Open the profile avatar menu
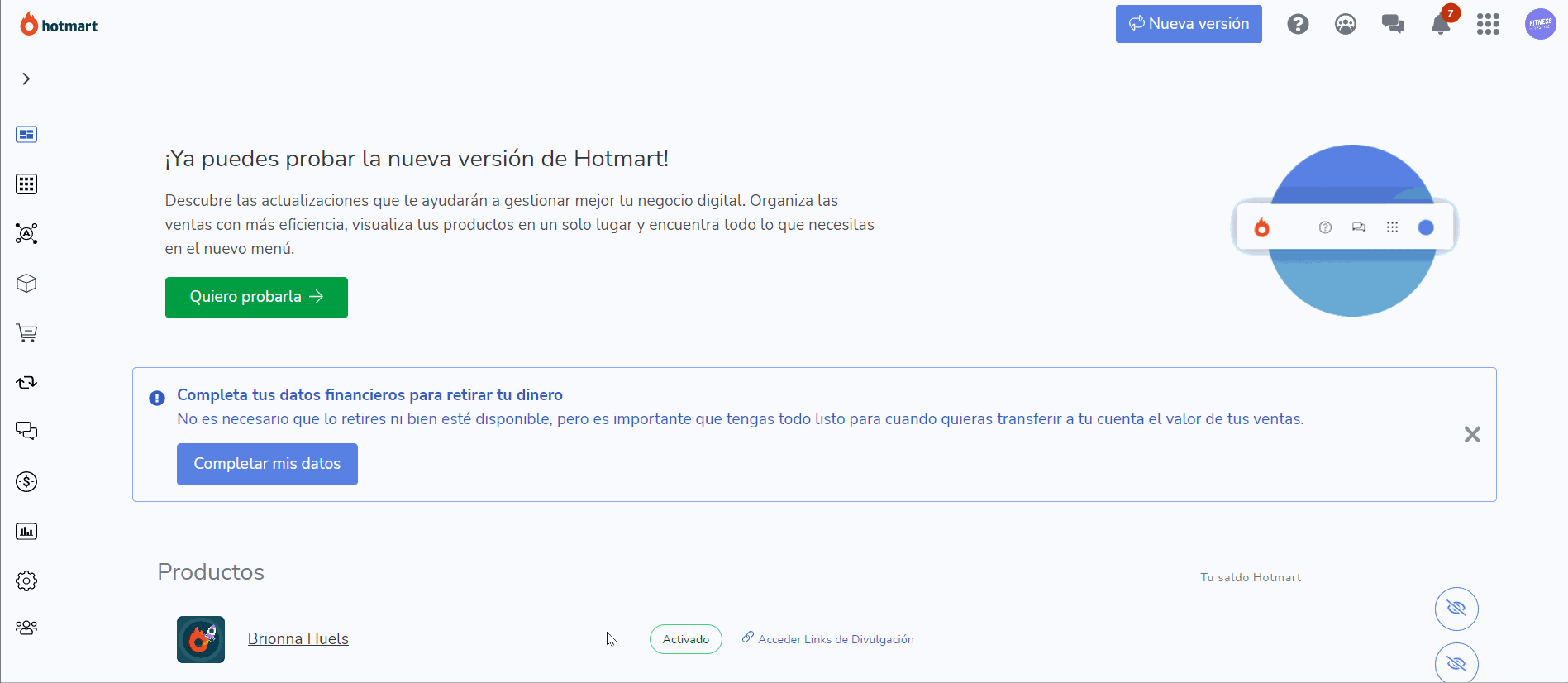Image resolution: width=1568 pixels, height=683 pixels. tap(1540, 24)
